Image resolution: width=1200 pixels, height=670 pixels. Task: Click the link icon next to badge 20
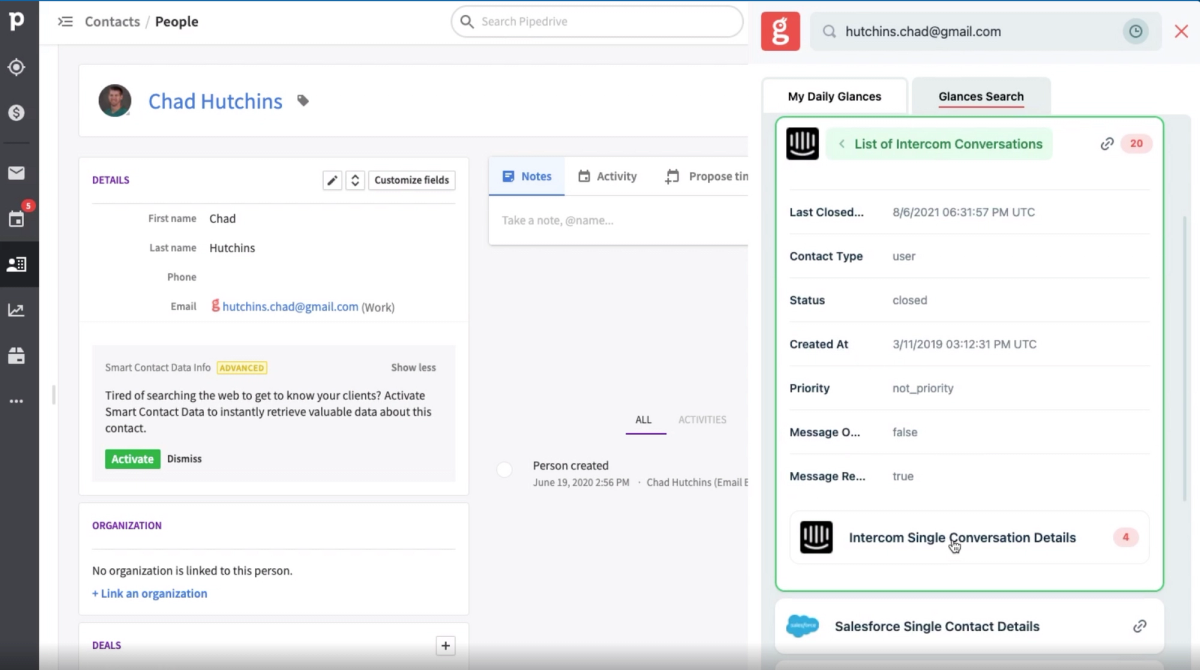click(1107, 144)
